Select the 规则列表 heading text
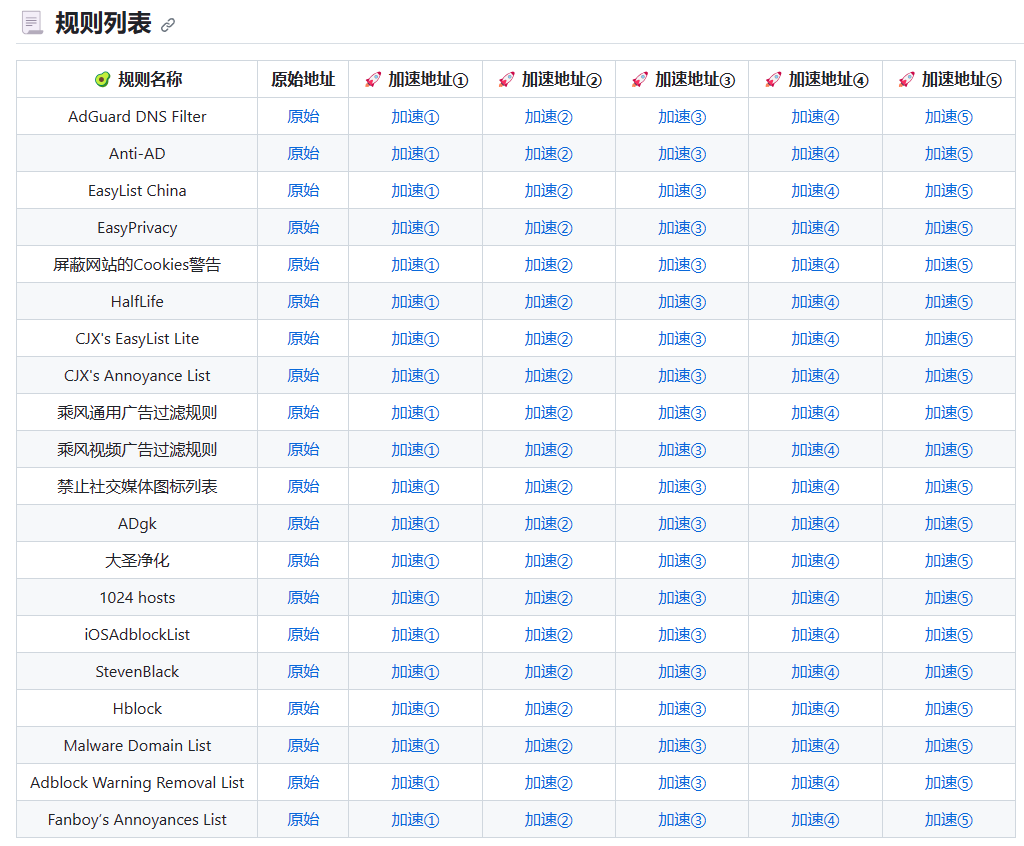 103,24
